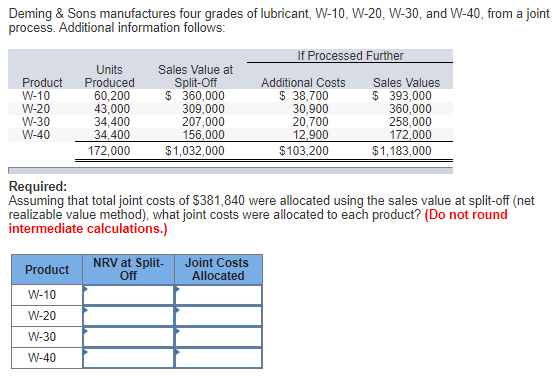Click the 'Sales Values' column header
Viewport: 558px width, 377px height.
(406, 83)
